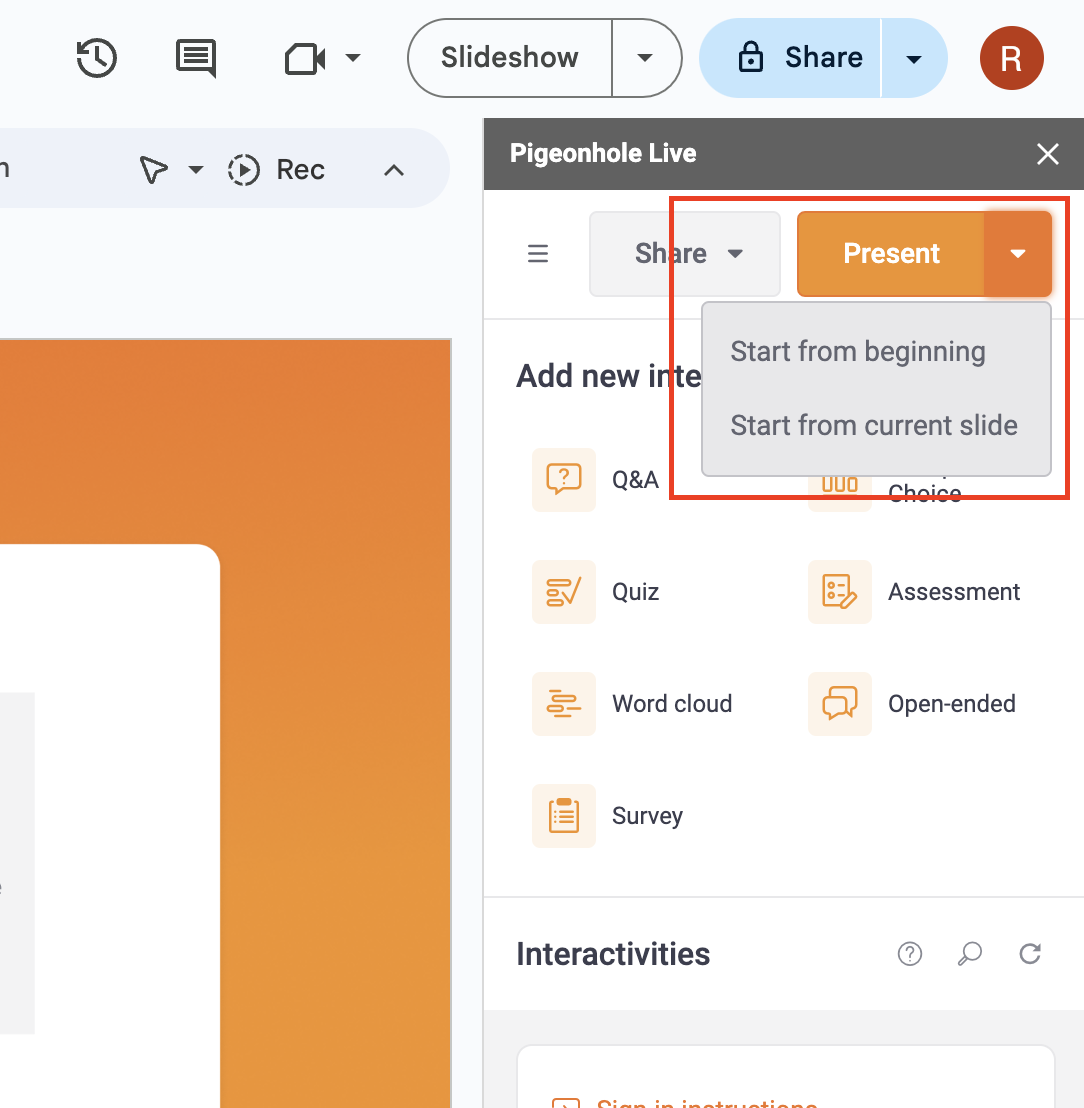Close the Pigeonhole Live panel
This screenshot has width=1084, height=1108.
1047,154
